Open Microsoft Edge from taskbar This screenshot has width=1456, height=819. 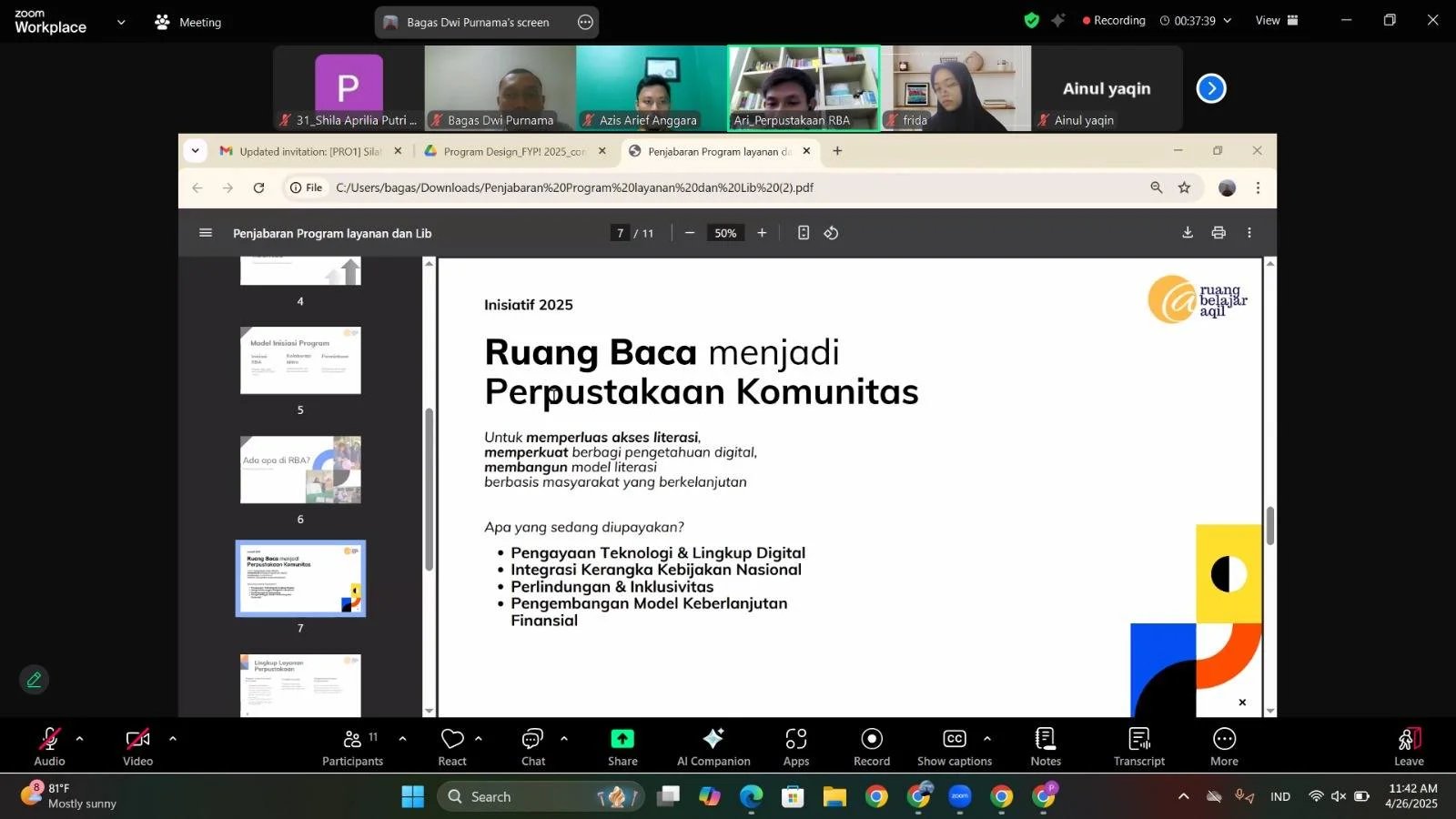pos(751,797)
